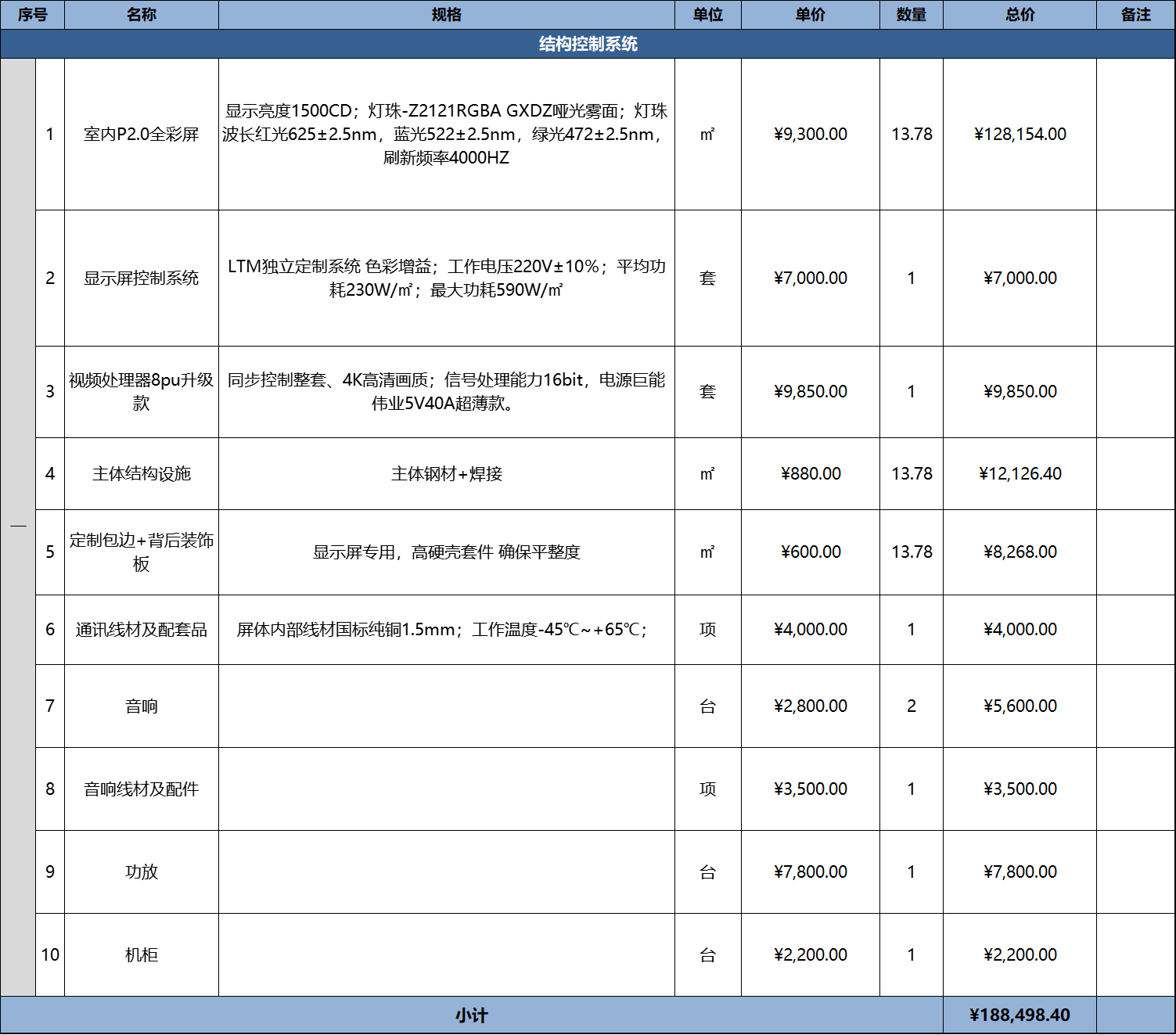The height and width of the screenshot is (1035, 1176).
Task: Select the ¥880.00 unit price cell
Action: click(x=811, y=474)
